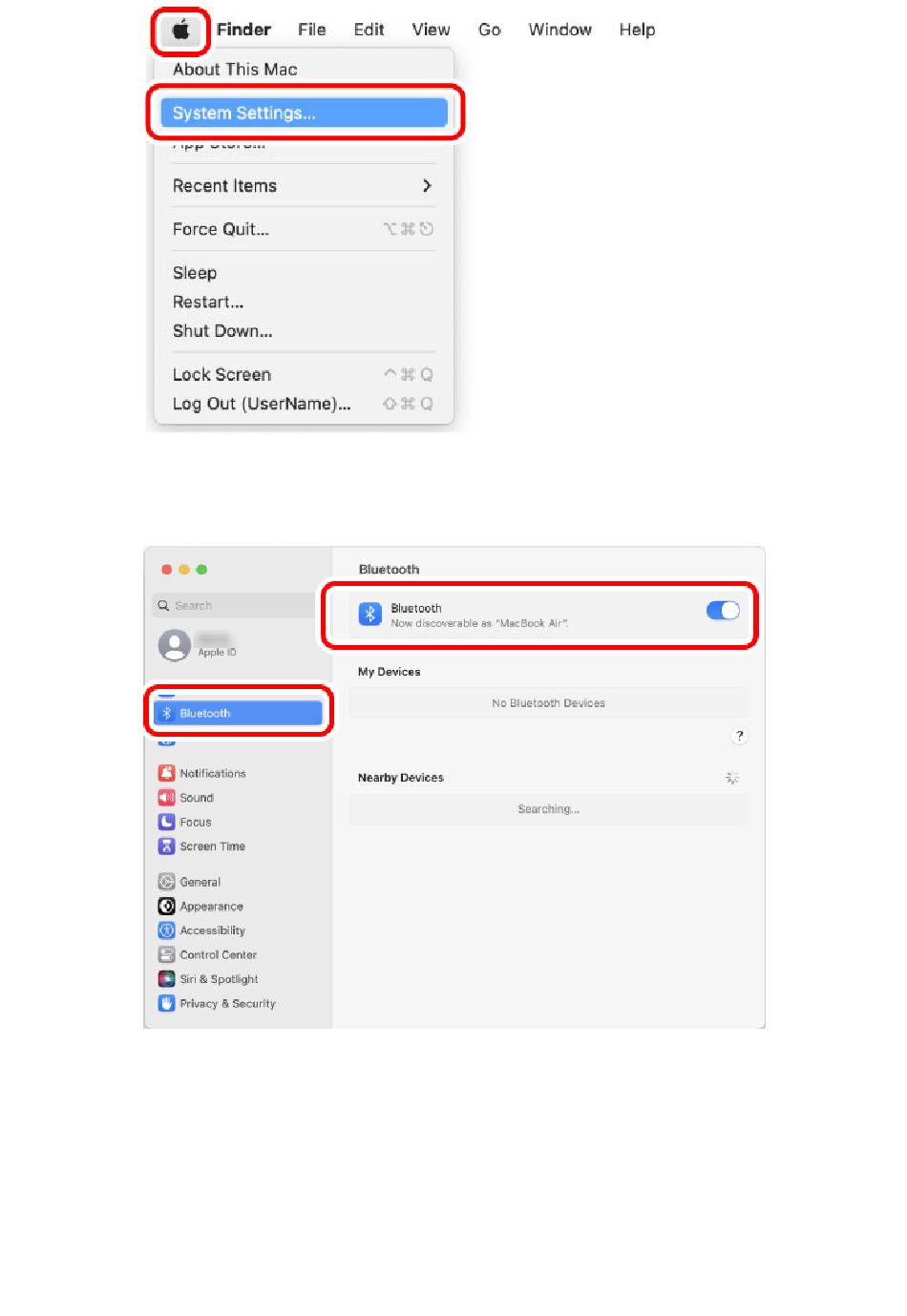
Task: Click the Focus moon icon
Action: [x=167, y=822]
